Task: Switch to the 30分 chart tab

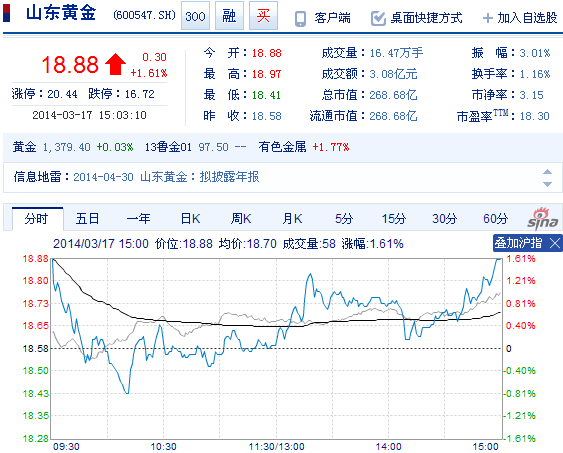Action: 445,219
